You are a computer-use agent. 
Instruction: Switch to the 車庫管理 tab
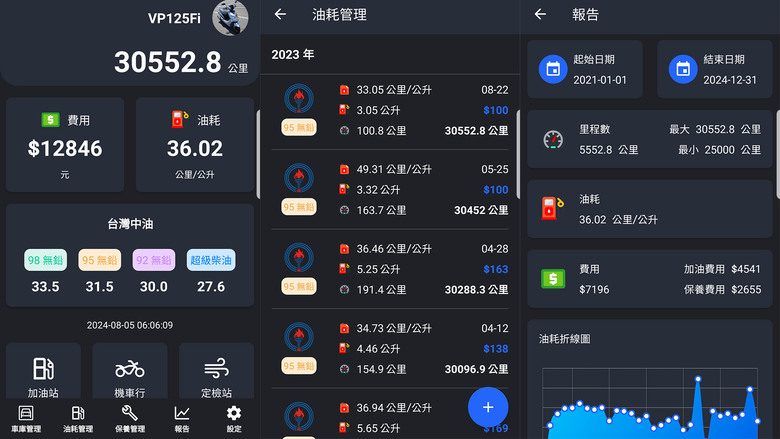[x=26, y=419]
